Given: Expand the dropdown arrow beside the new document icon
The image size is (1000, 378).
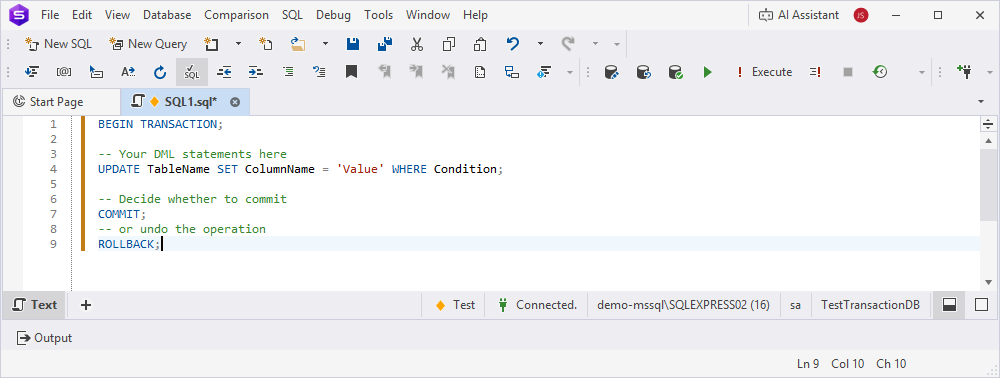Looking at the screenshot, I should coord(239,44).
